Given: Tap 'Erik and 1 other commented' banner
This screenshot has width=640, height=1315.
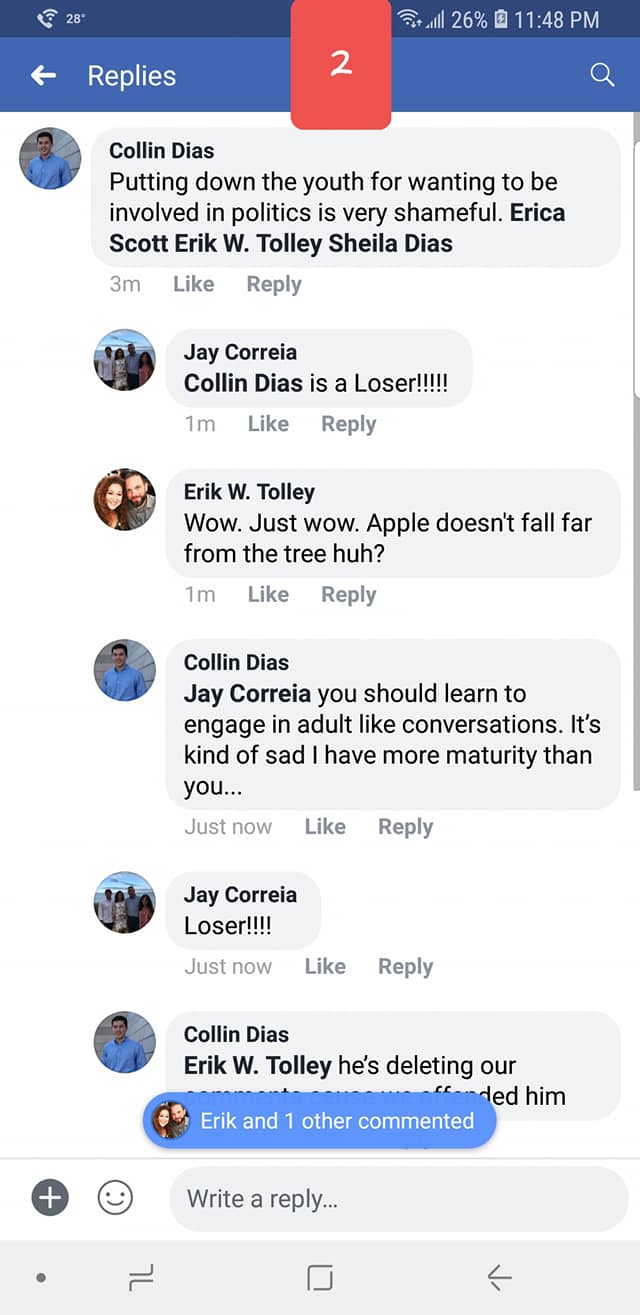Looking at the screenshot, I should point(320,1121).
